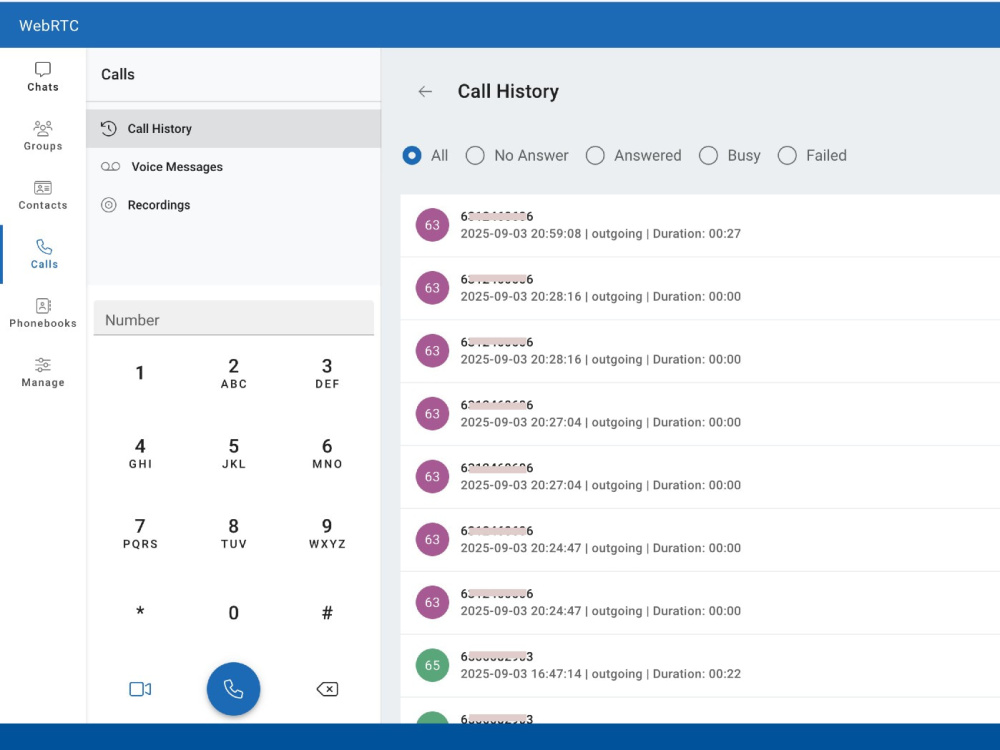
Task: Click the Recordings circle icon
Action: (109, 205)
